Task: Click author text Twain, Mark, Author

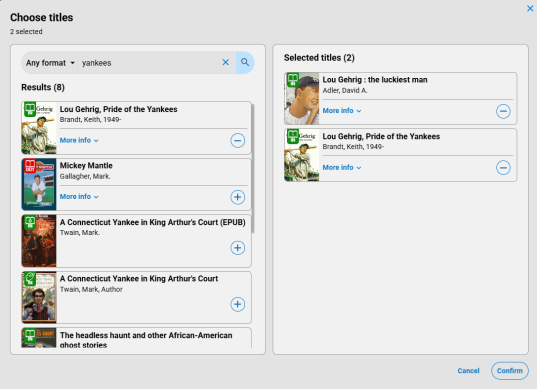Action: 91,289
